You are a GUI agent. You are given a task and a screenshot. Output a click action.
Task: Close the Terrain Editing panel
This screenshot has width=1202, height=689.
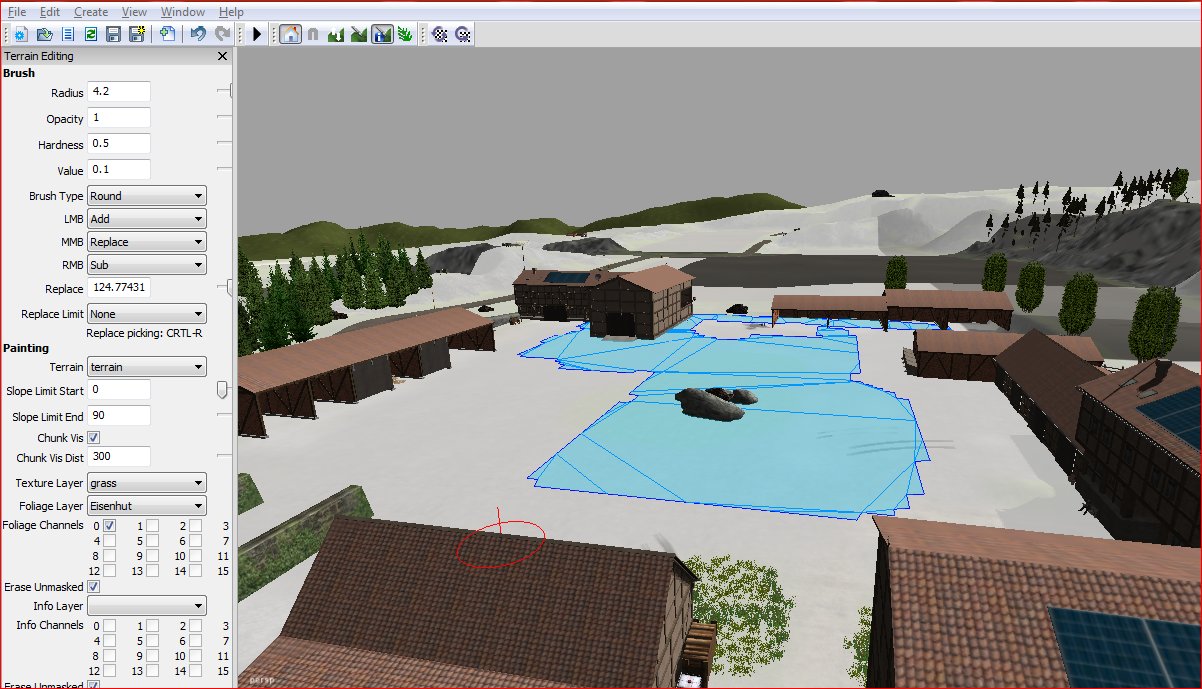(223, 57)
